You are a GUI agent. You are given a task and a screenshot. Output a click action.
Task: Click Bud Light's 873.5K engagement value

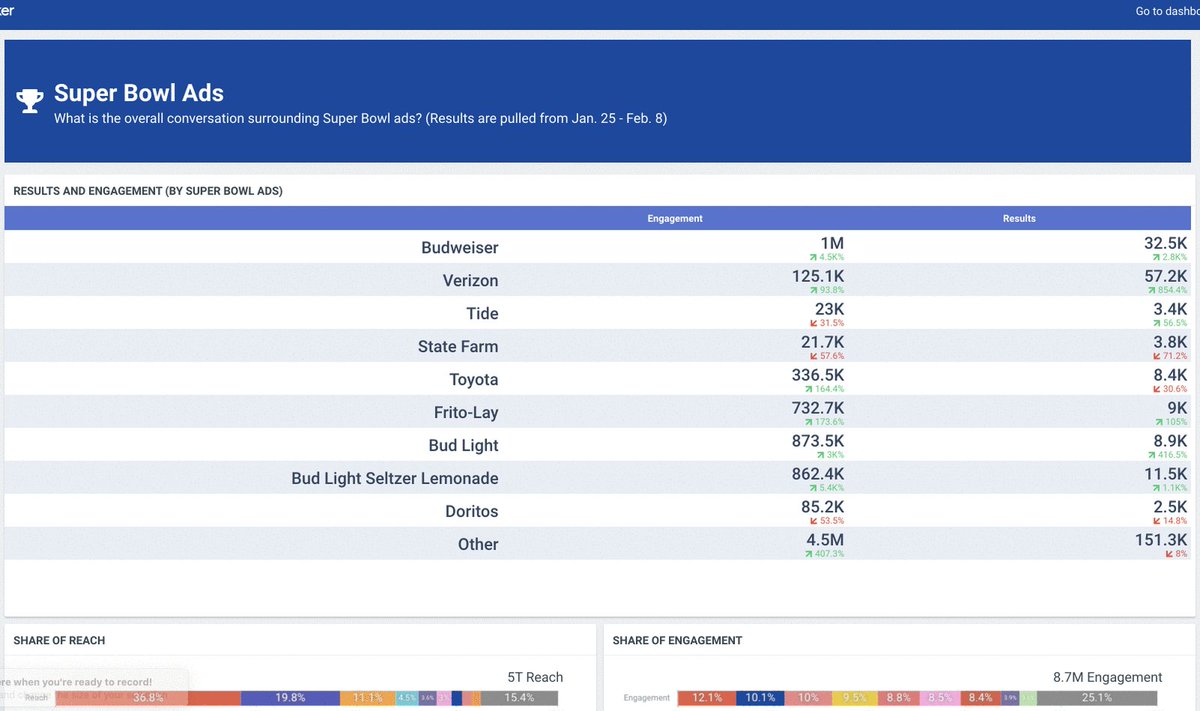(818, 441)
